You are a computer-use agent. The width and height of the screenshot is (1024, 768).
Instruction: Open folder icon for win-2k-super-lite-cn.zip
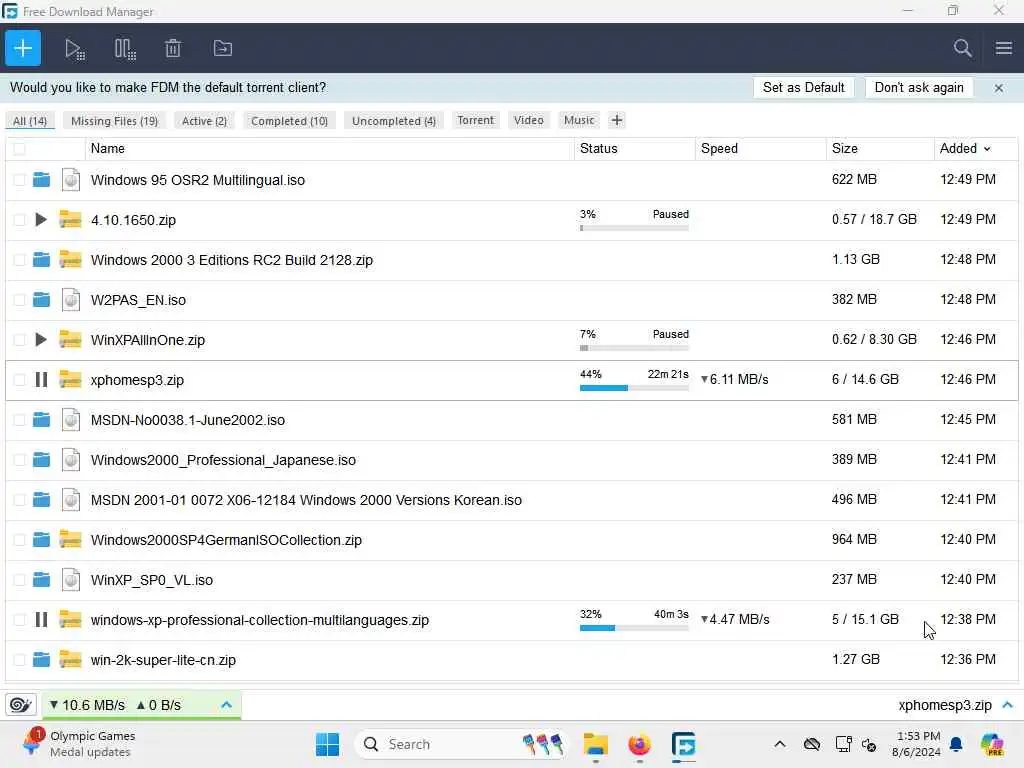point(41,660)
